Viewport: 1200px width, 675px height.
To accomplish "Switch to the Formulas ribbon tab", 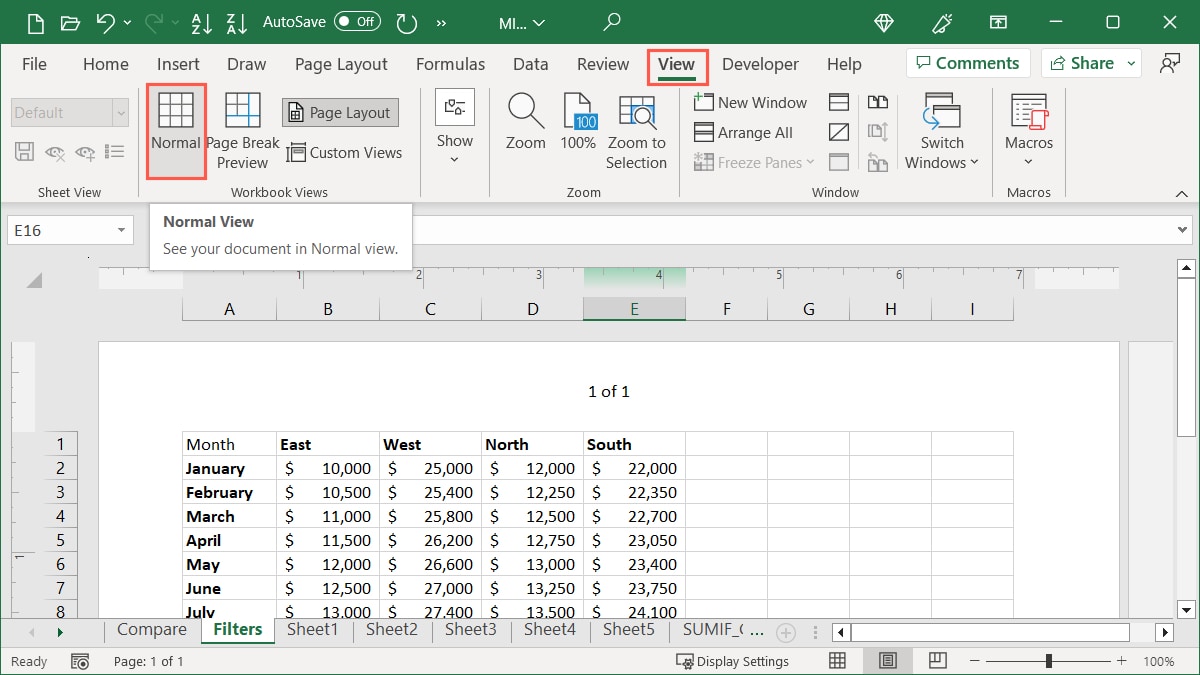I will pos(450,63).
